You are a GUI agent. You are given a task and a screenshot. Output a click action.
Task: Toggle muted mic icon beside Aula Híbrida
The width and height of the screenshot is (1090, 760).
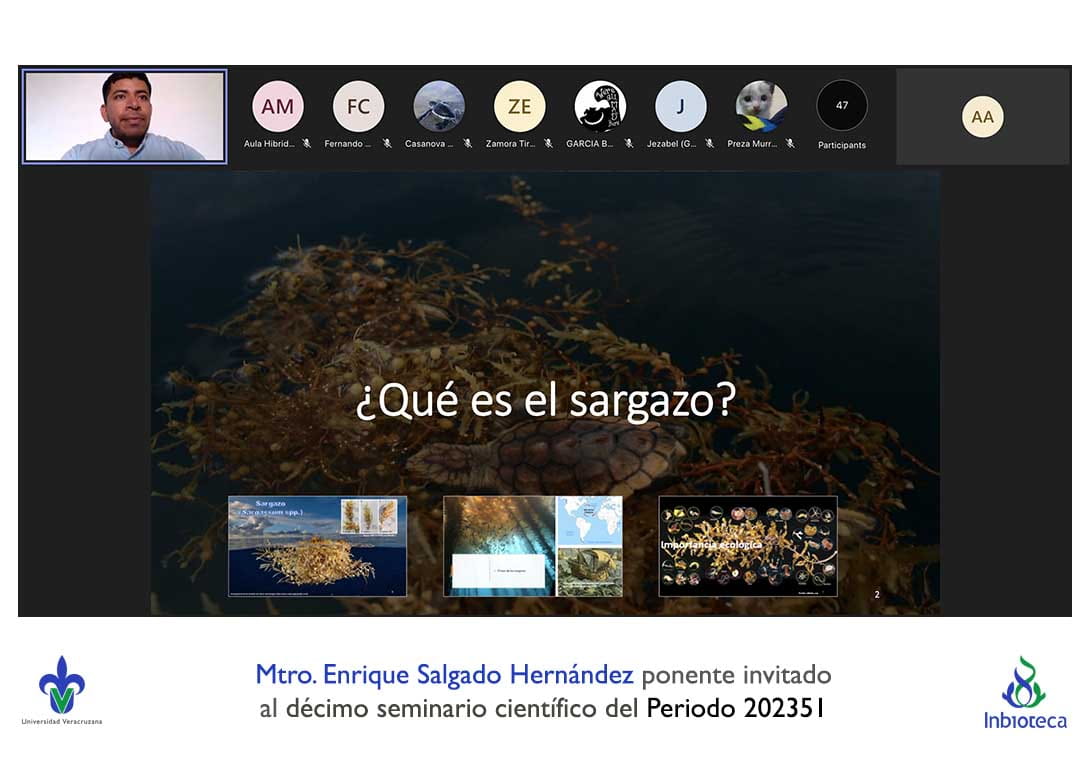tap(306, 144)
